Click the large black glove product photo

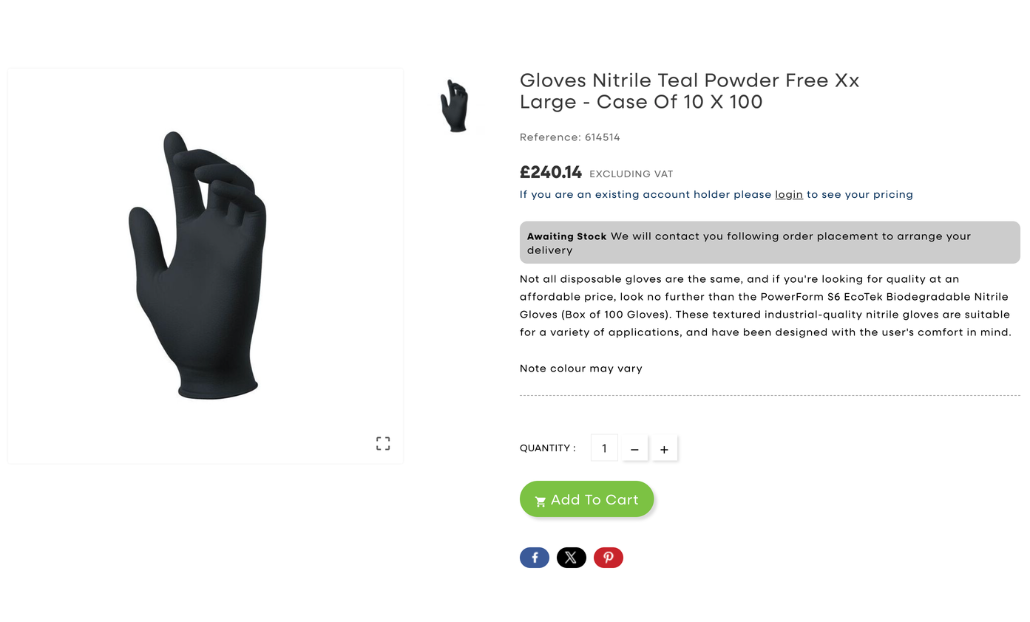(x=205, y=265)
